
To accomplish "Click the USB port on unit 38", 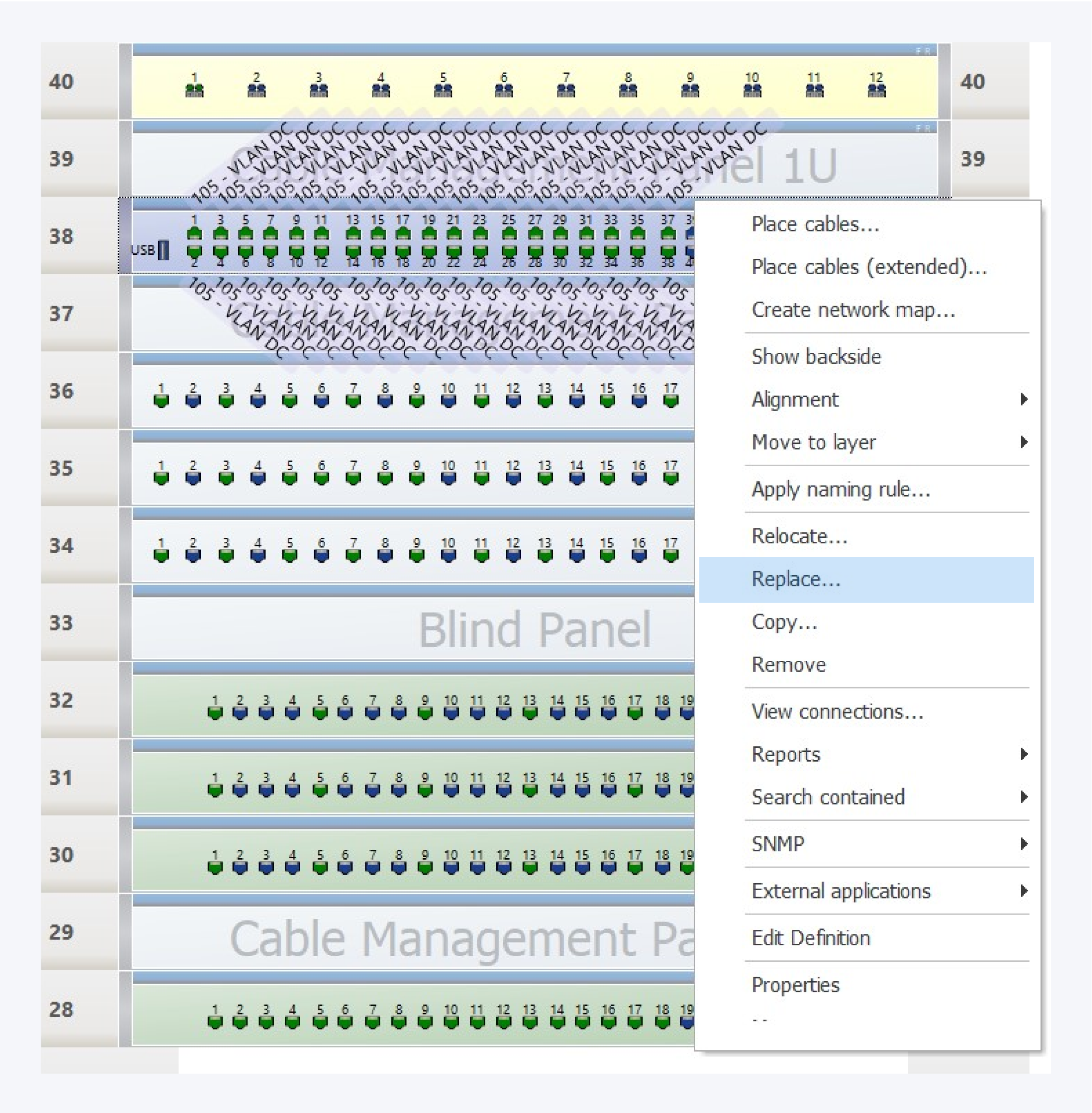I will pyautogui.click(x=163, y=250).
